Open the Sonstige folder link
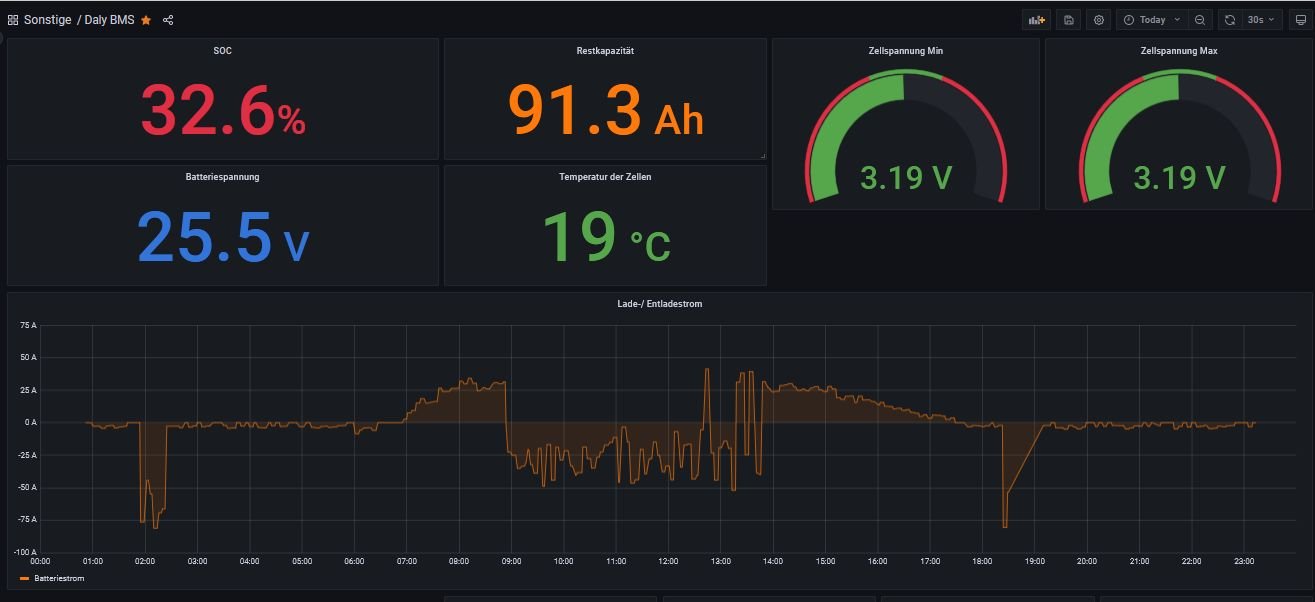Viewport: 1315px width, 602px height. click(x=47, y=20)
